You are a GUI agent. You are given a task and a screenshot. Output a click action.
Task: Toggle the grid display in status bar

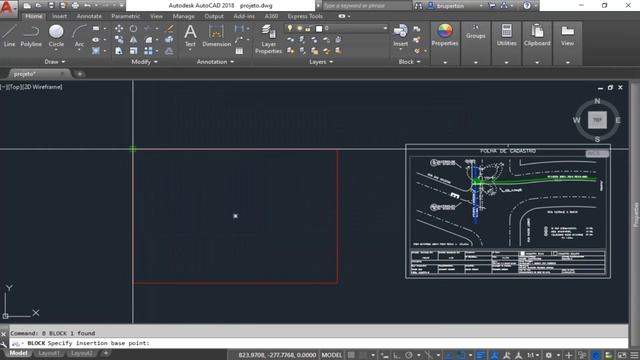pos(351,355)
